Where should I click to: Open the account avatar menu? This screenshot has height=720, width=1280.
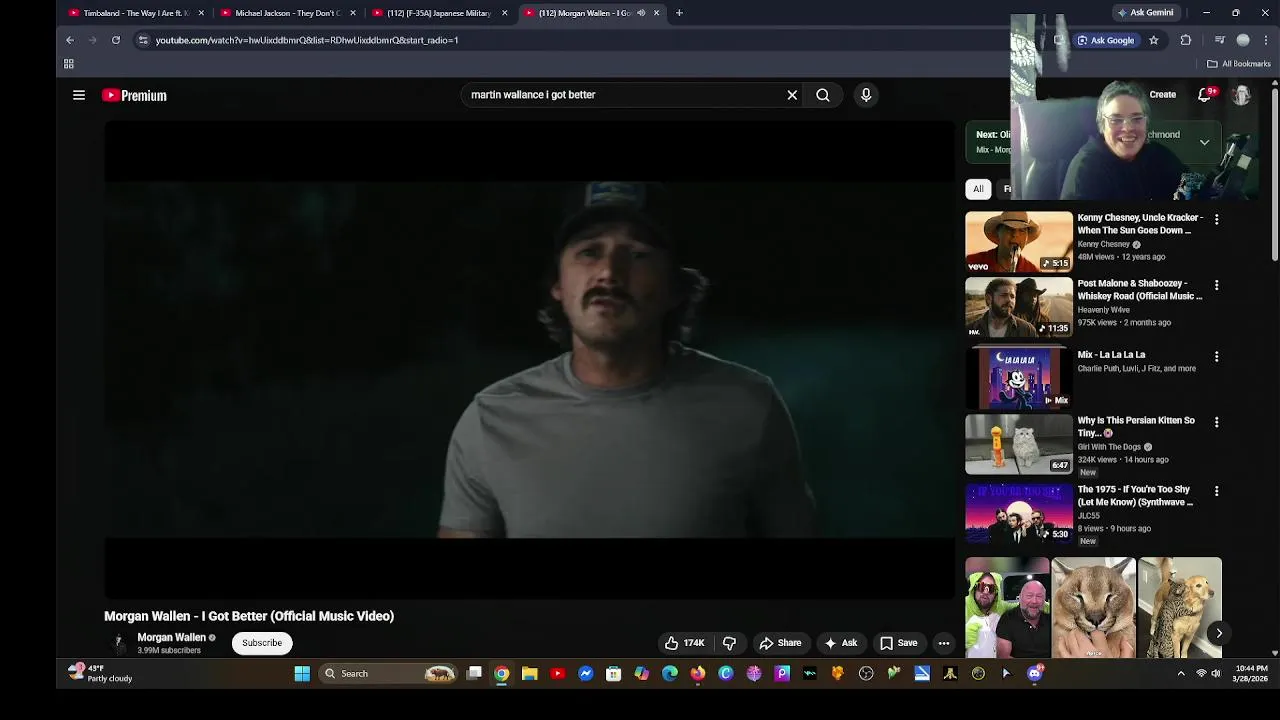(x=1242, y=95)
